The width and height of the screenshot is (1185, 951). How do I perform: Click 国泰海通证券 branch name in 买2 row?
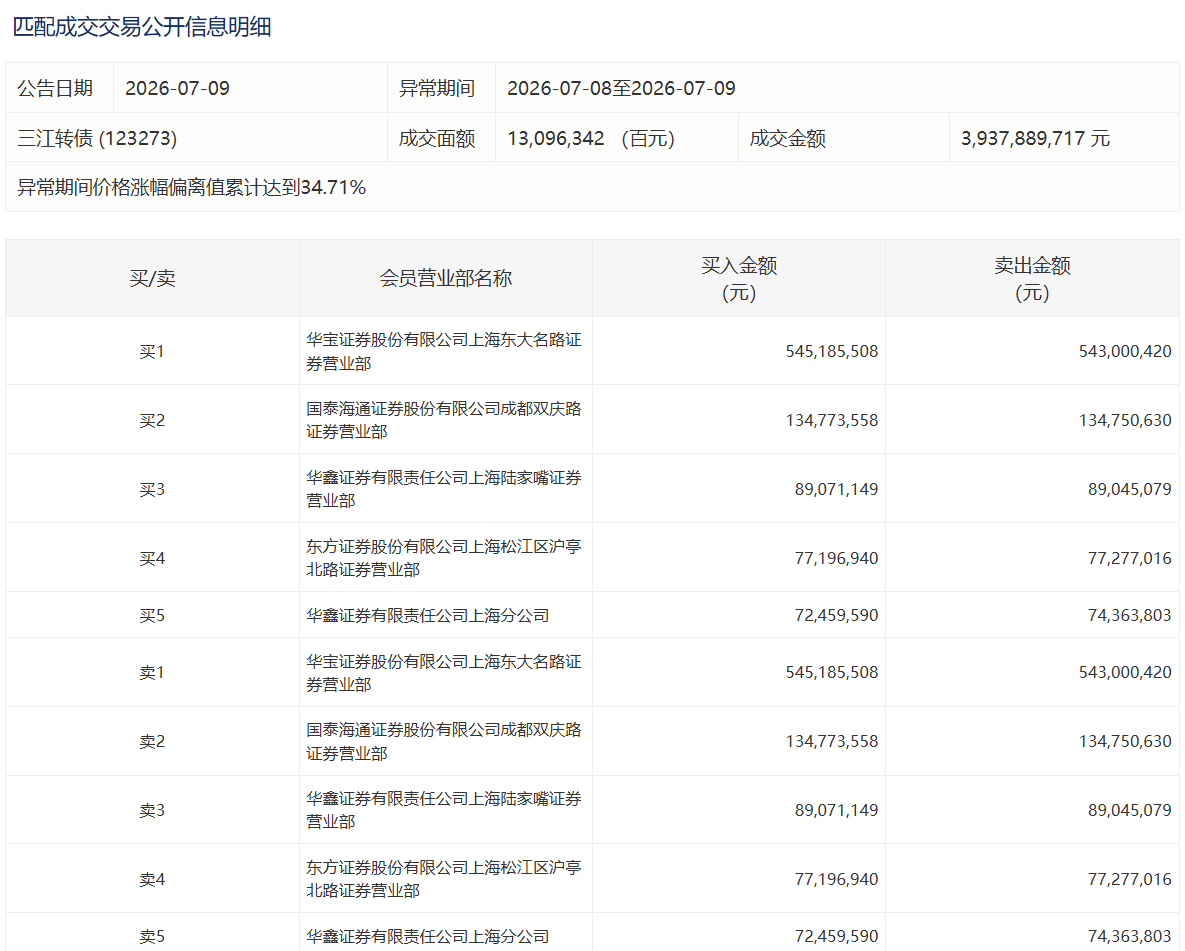coord(444,420)
